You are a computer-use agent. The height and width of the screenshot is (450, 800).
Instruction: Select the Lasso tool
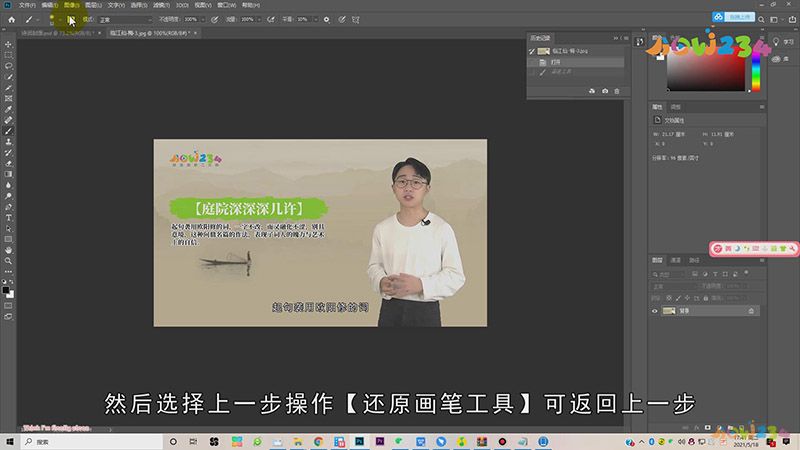point(8,66)
